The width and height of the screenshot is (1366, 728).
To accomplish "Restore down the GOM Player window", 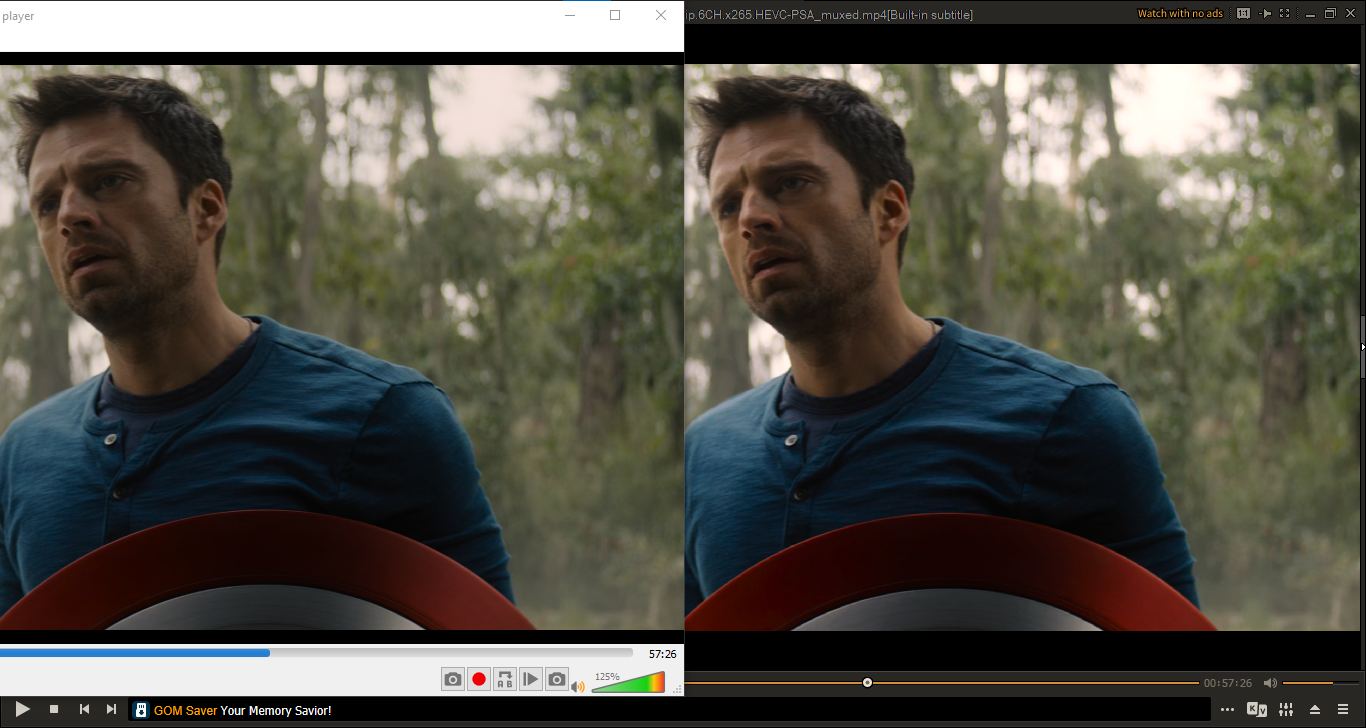I will [1330, 14].
